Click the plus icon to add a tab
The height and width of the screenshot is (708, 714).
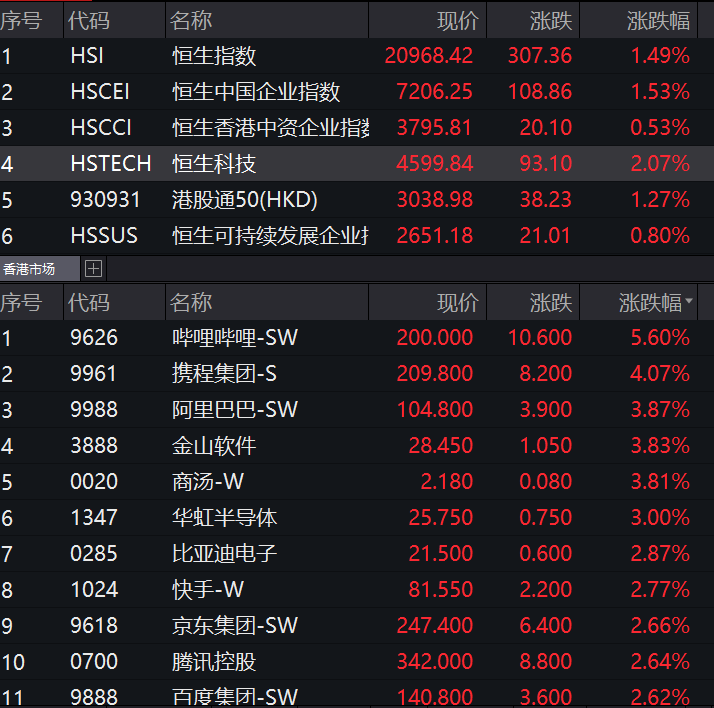[94, 268]
